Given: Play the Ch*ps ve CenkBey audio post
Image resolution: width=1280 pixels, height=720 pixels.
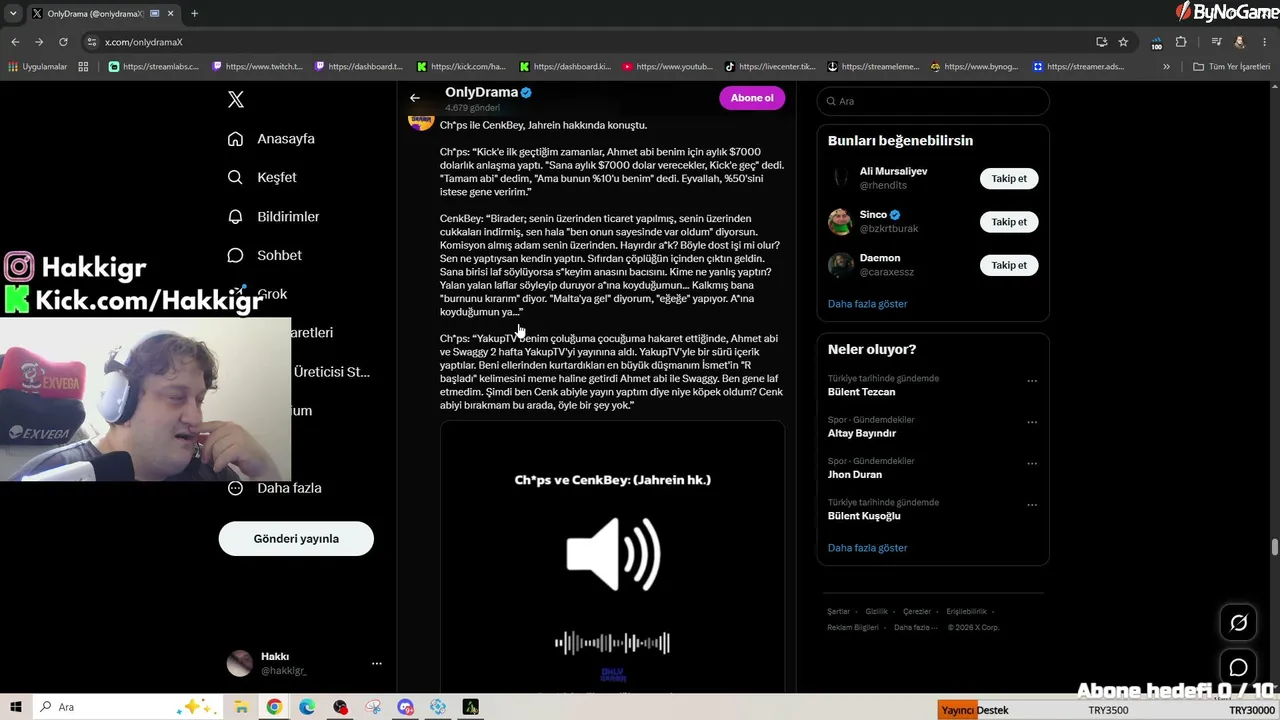Looking at the screenshot, I should 612,557.
